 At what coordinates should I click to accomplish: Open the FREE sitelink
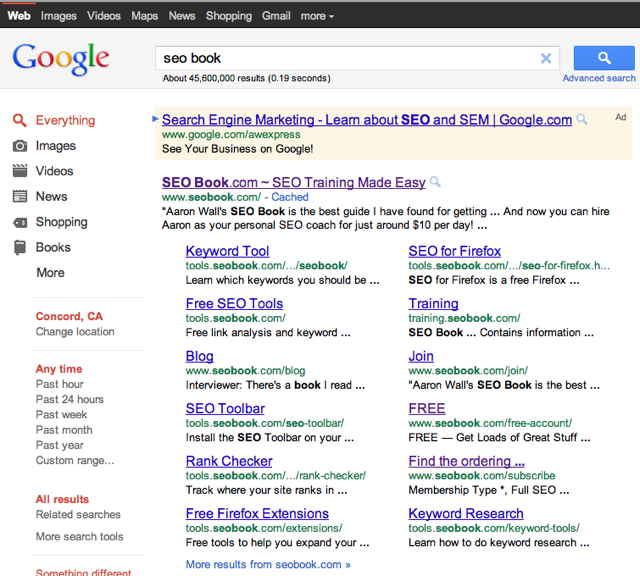427,408
